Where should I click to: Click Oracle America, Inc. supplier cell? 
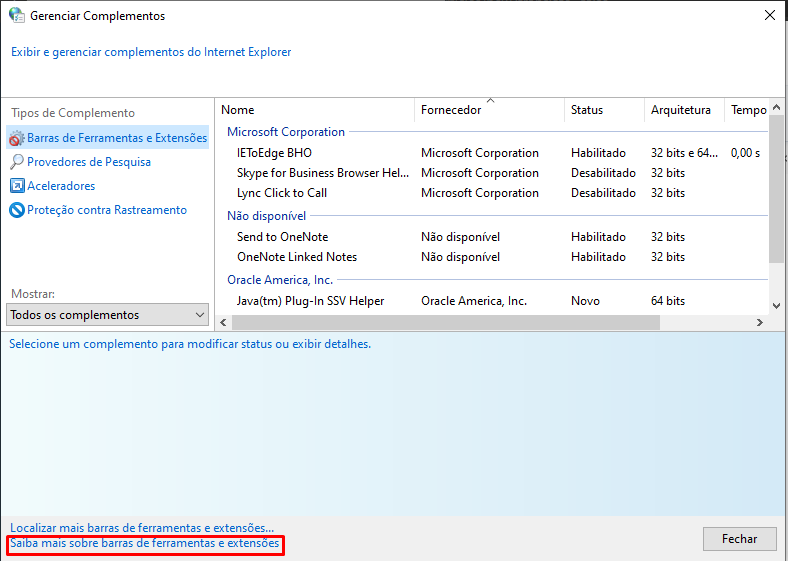(x=474, y=301)
